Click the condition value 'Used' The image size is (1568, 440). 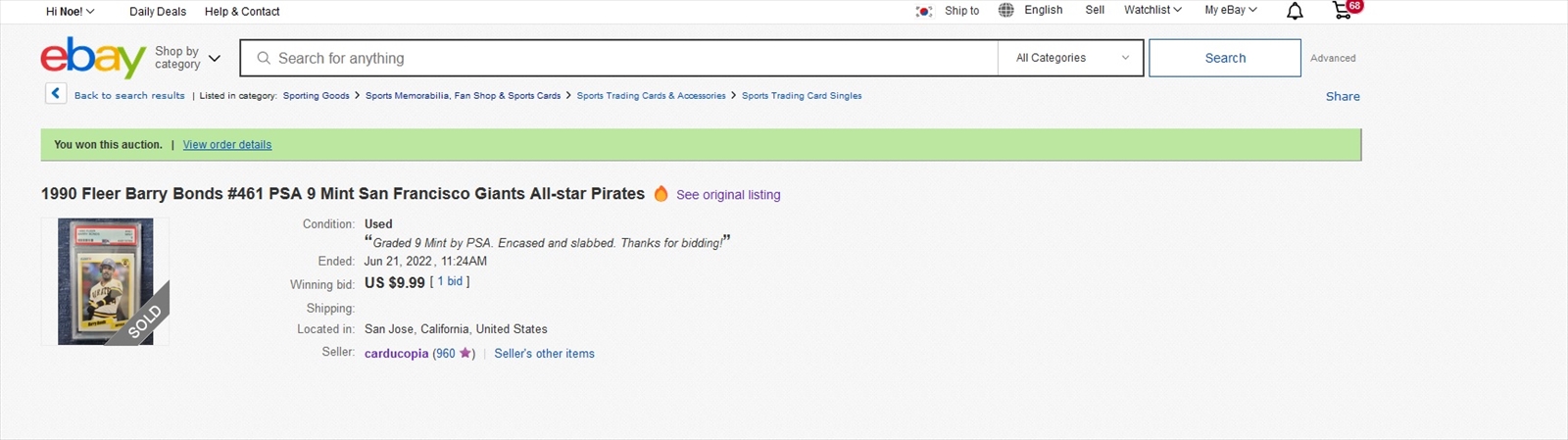[378, 224]
